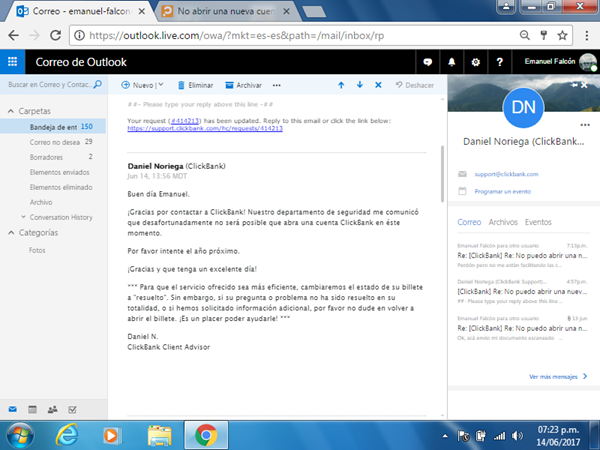Switch to No abrir una nueva cuenta tab

(x=226, y=11)
